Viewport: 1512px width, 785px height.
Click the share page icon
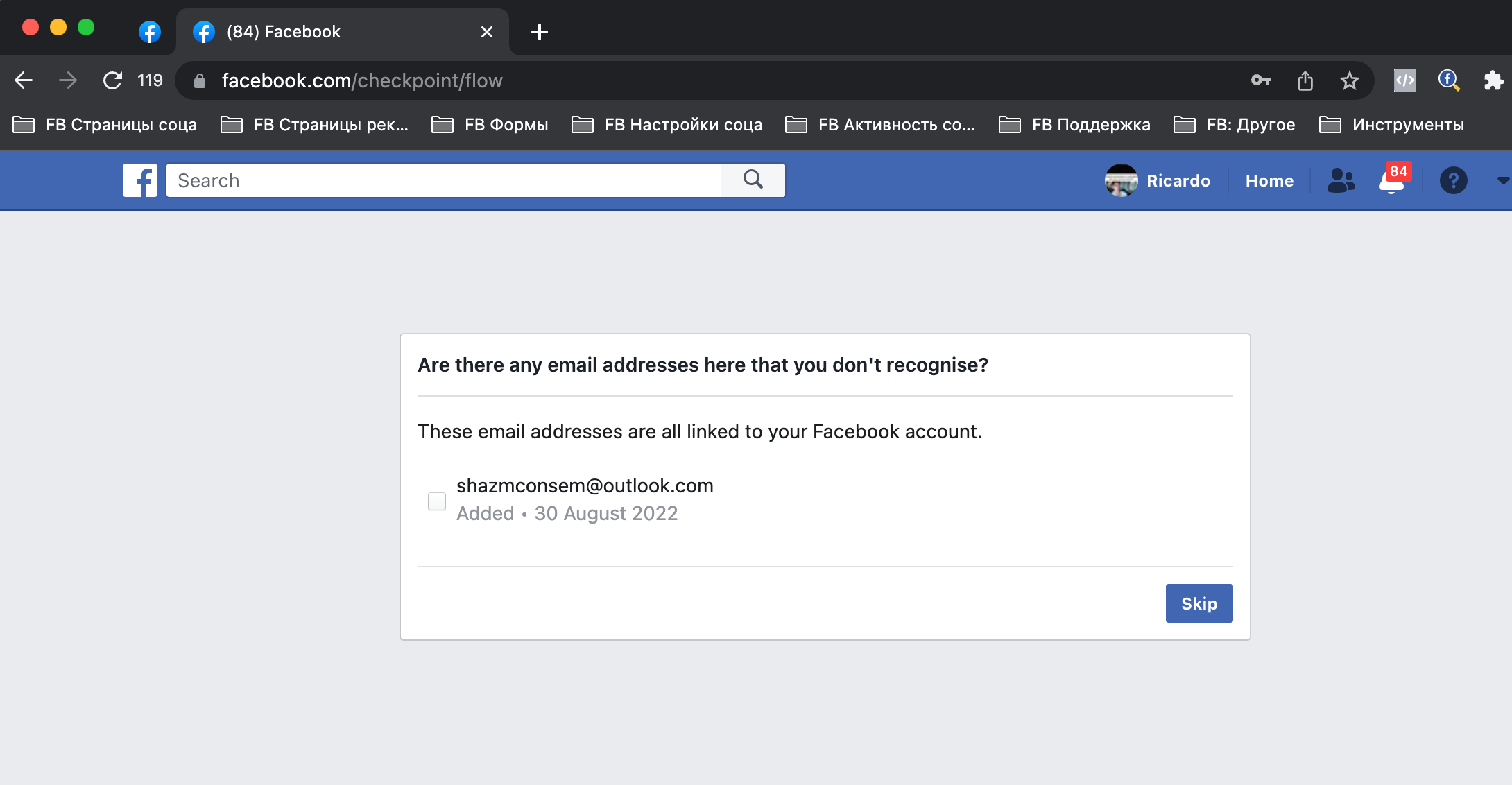[1305, 80]
